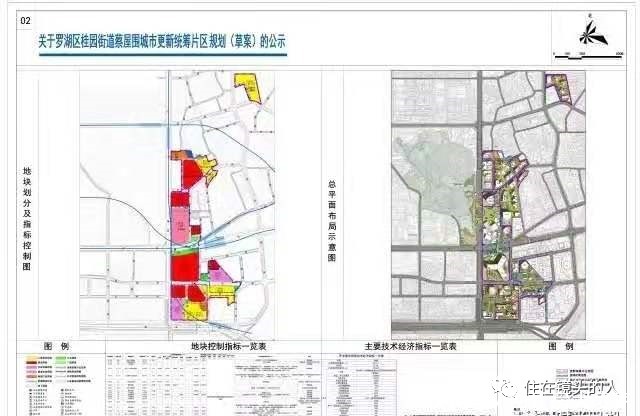Viewport: 640px width, 416px height.
Task: Click the title '关于罗湖区桂园街道蔡屋围城市更新统筹片区规划（草案）的公示'
Action: pyautogui.click(x=162, y=42)
